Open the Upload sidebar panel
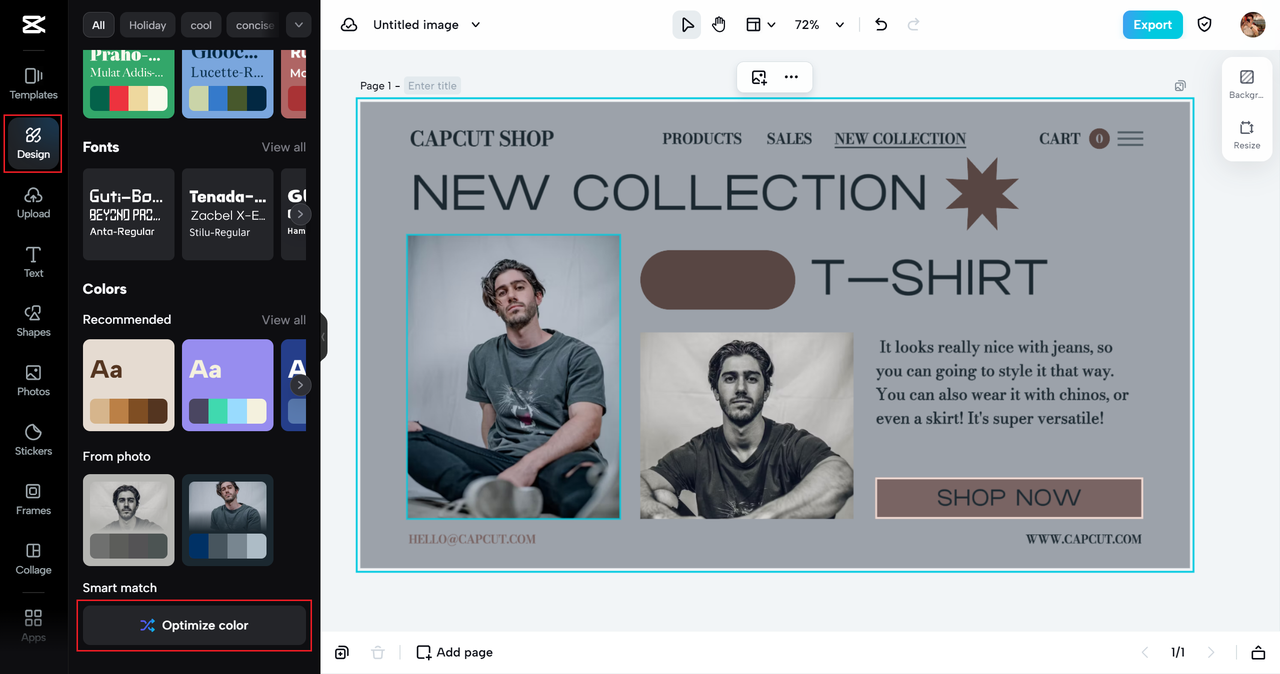The image size is (1280, 674). [33, 203]
